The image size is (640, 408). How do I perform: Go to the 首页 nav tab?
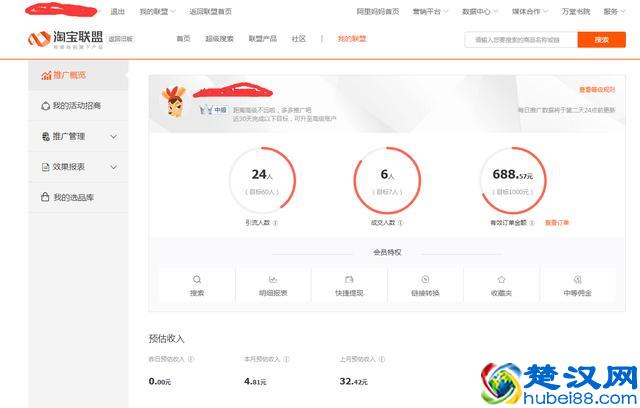tap(183, 39)
